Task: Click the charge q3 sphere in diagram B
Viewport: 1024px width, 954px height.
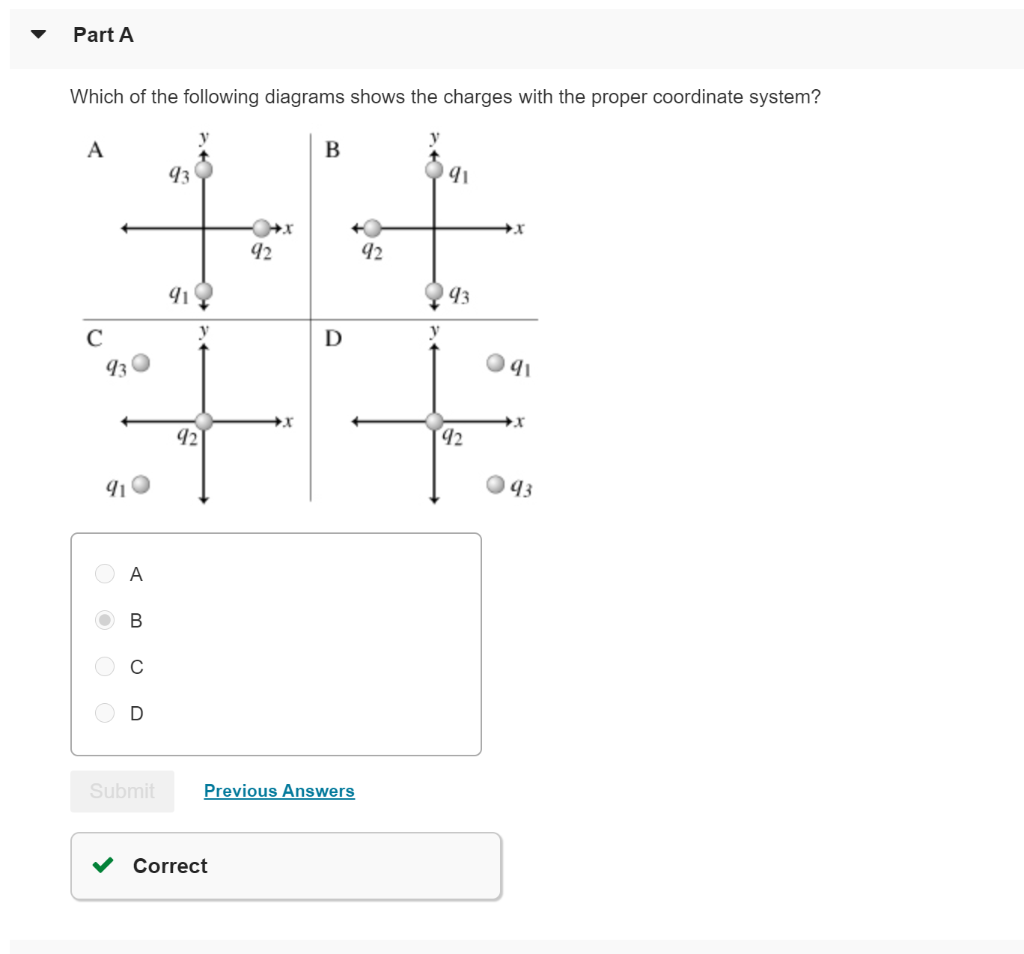Action: 433,290
